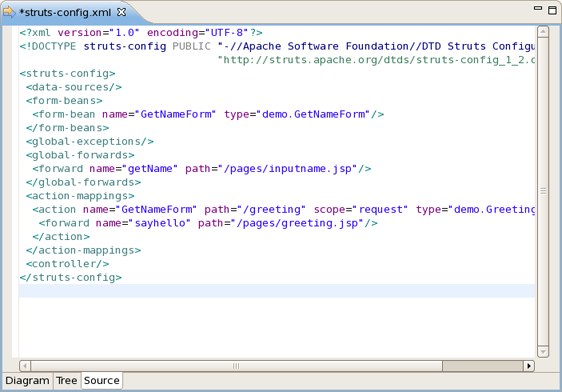
Task: Click the /pages/inputname.jsp path value
Action: click(290, 169)
